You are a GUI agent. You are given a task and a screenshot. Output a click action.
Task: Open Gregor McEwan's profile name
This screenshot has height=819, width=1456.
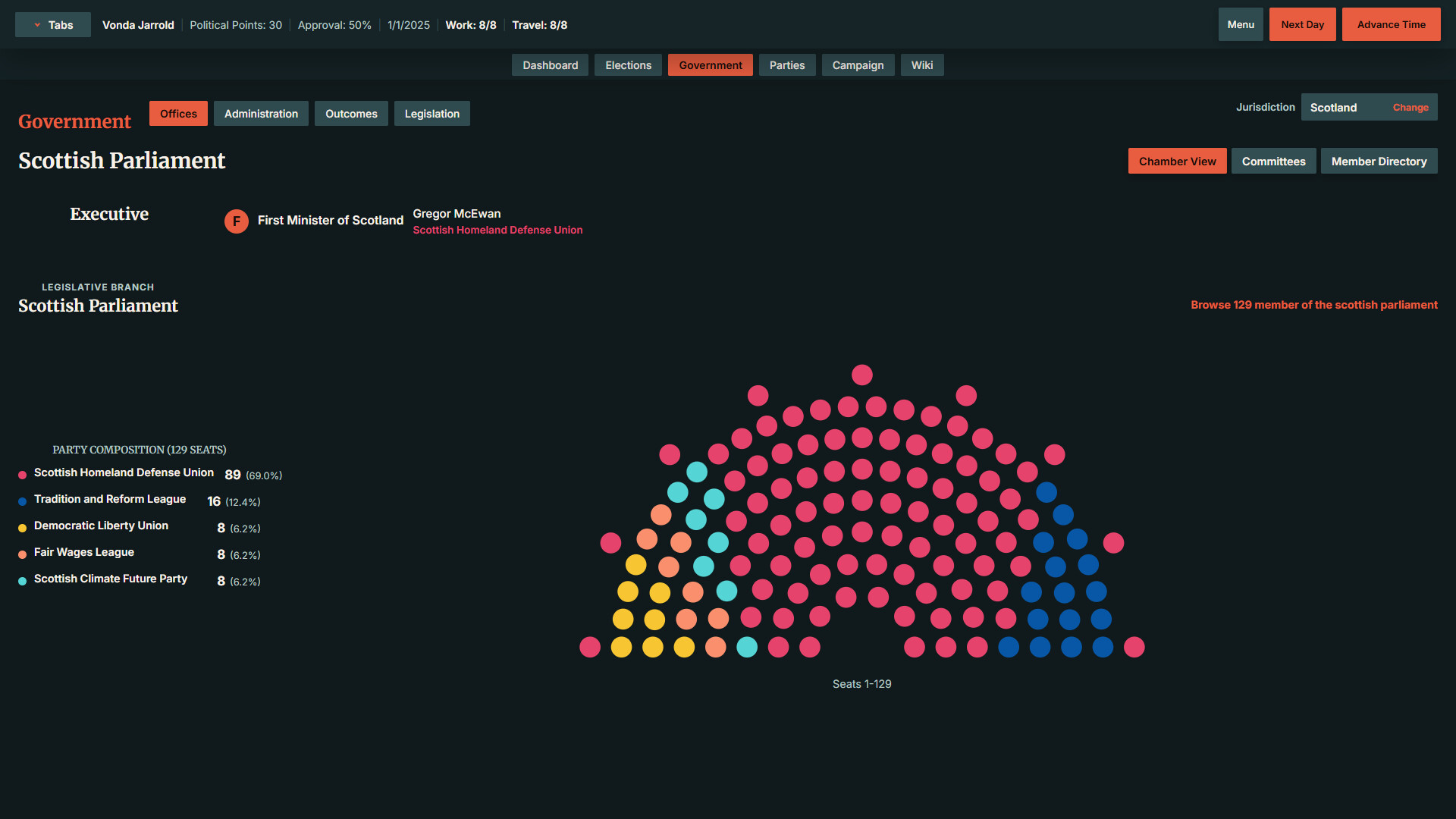(457, 214)
